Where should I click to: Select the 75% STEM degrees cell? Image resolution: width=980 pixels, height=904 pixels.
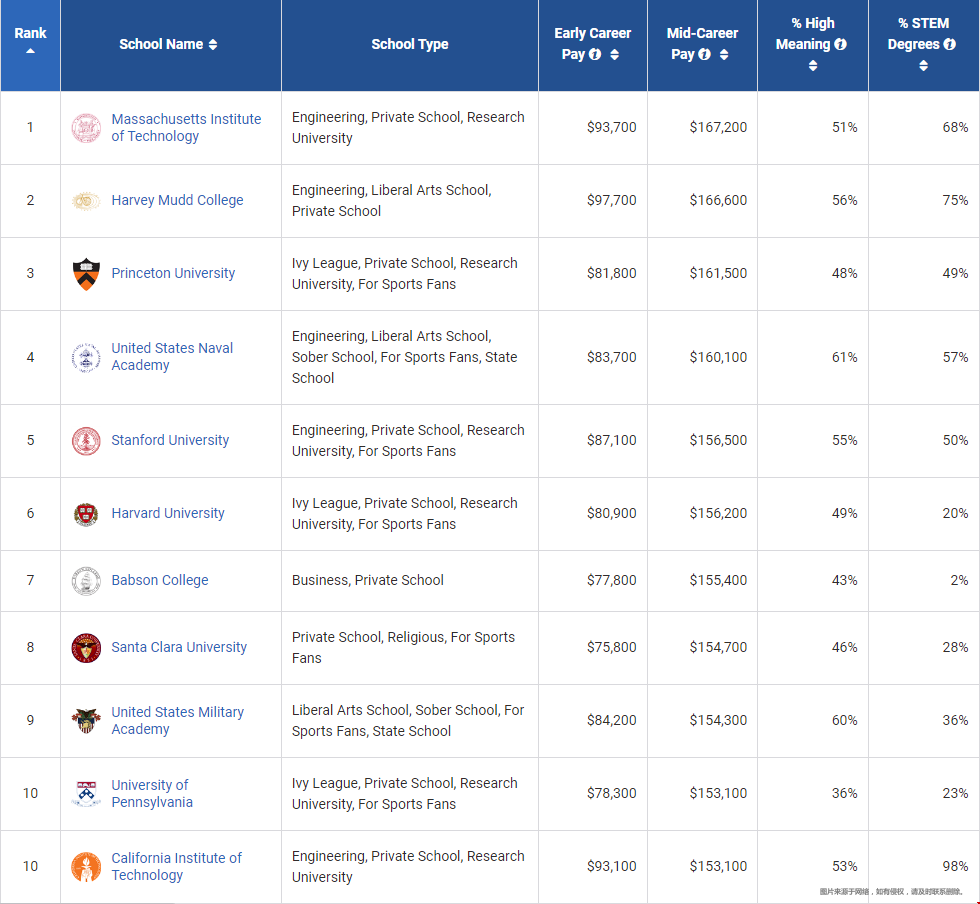click(x=924, y=201)
